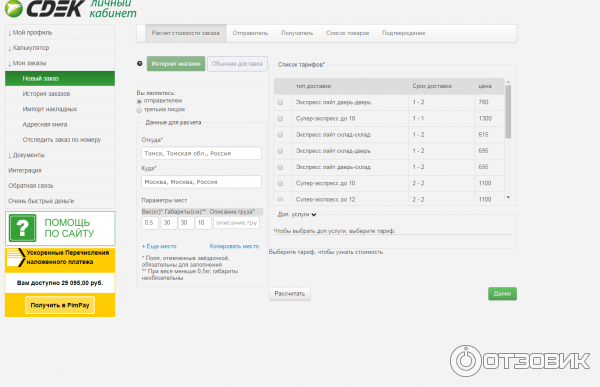Click the price cell 1300
Viewport: 600px width, 387px height.
[x=485, y=119]
